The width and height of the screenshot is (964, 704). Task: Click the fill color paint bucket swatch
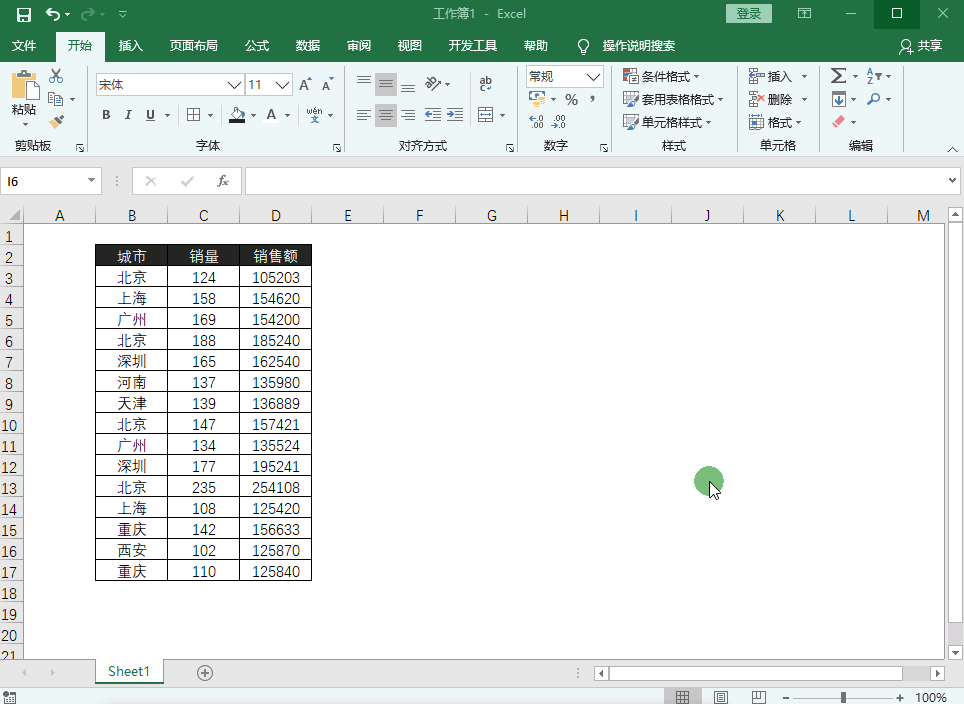(x=237, y=115)
